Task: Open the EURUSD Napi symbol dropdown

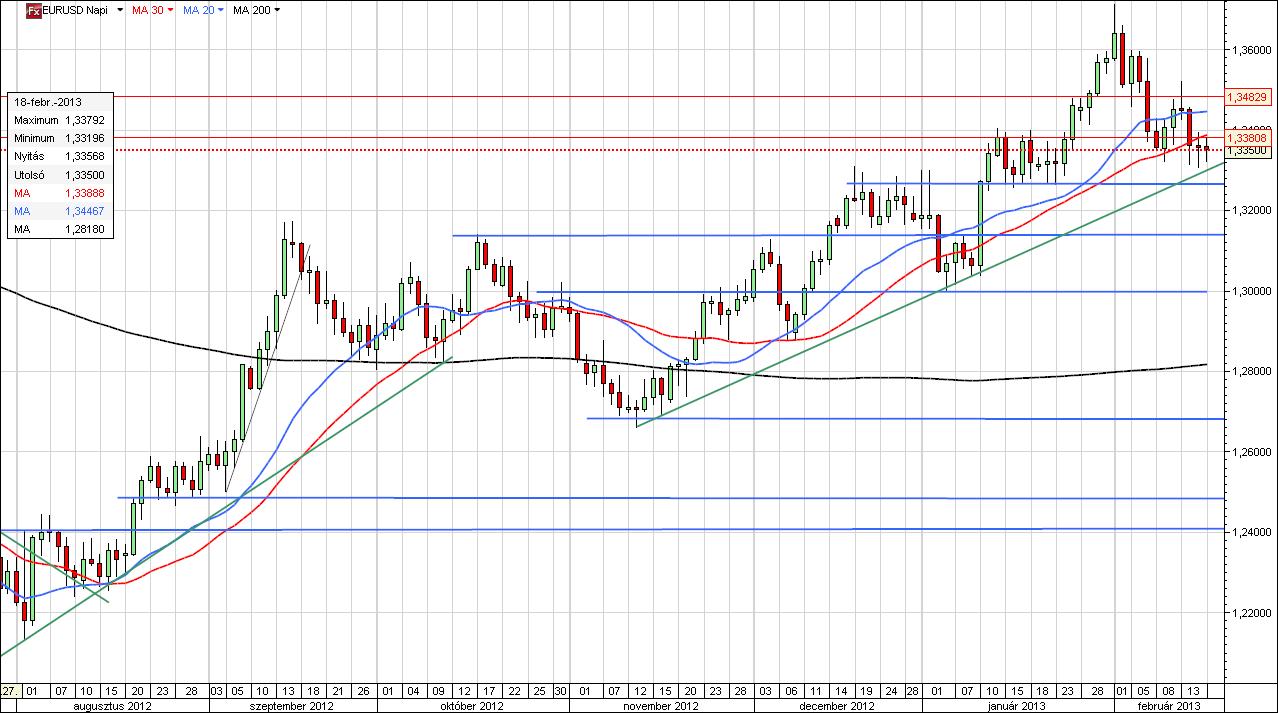Action: 120,10
